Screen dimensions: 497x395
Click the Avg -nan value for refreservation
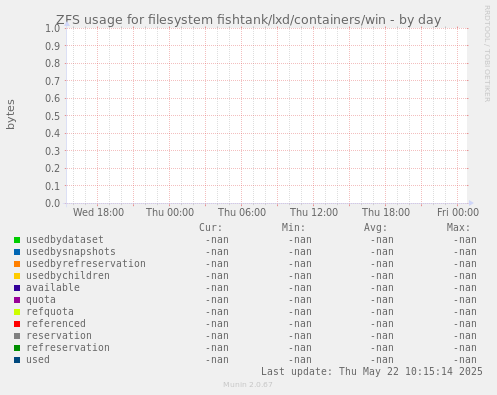click(x=382, y=348)
